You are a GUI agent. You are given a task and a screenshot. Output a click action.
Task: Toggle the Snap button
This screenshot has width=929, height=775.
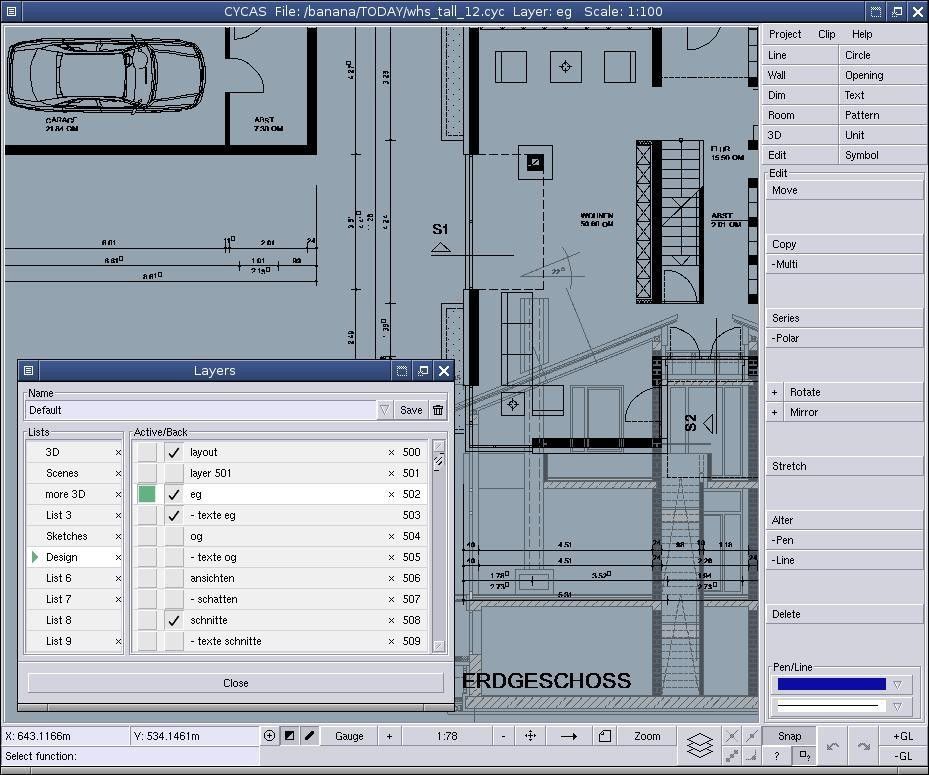789,735
